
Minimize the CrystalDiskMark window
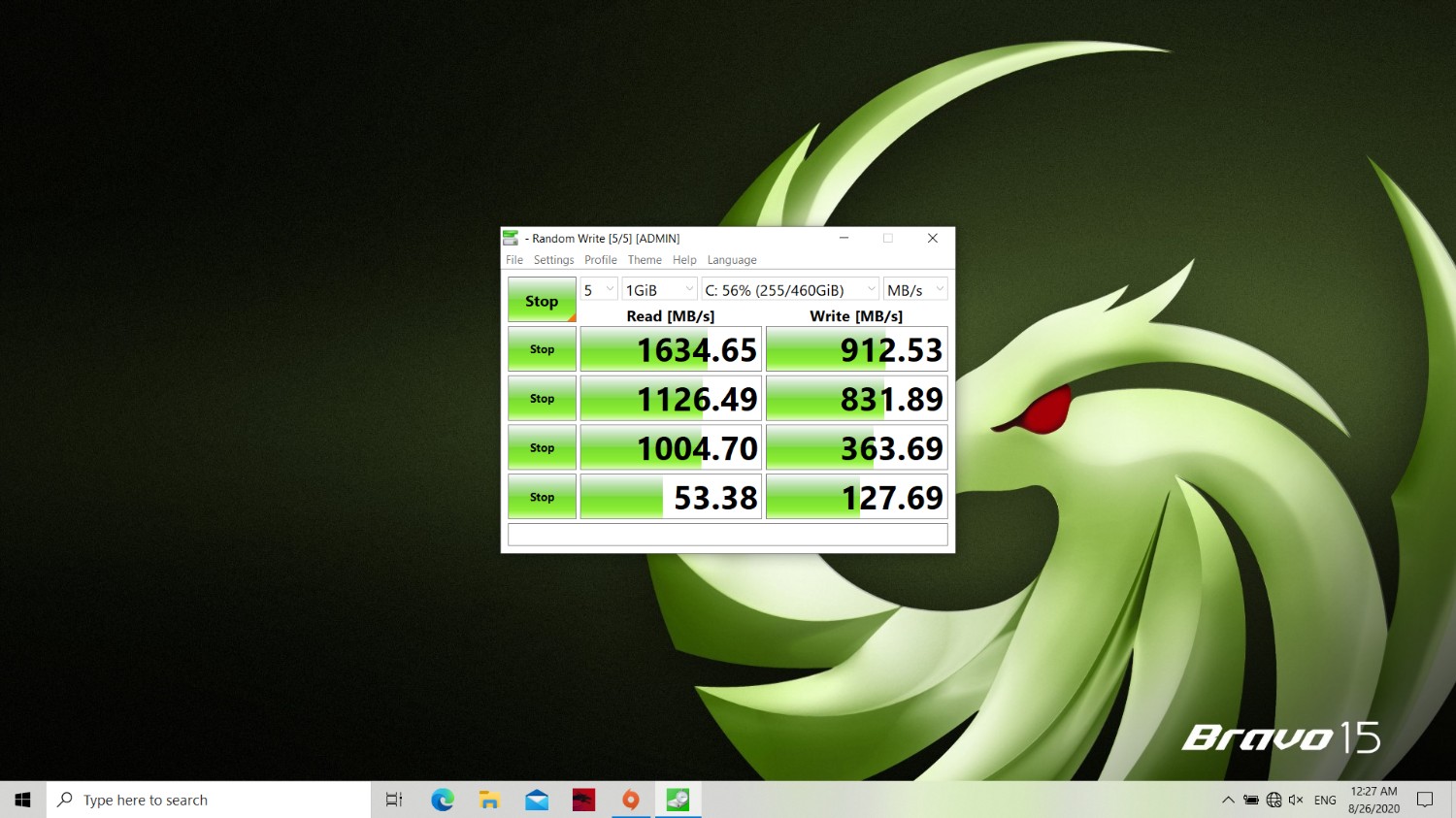tap(844, 238)
